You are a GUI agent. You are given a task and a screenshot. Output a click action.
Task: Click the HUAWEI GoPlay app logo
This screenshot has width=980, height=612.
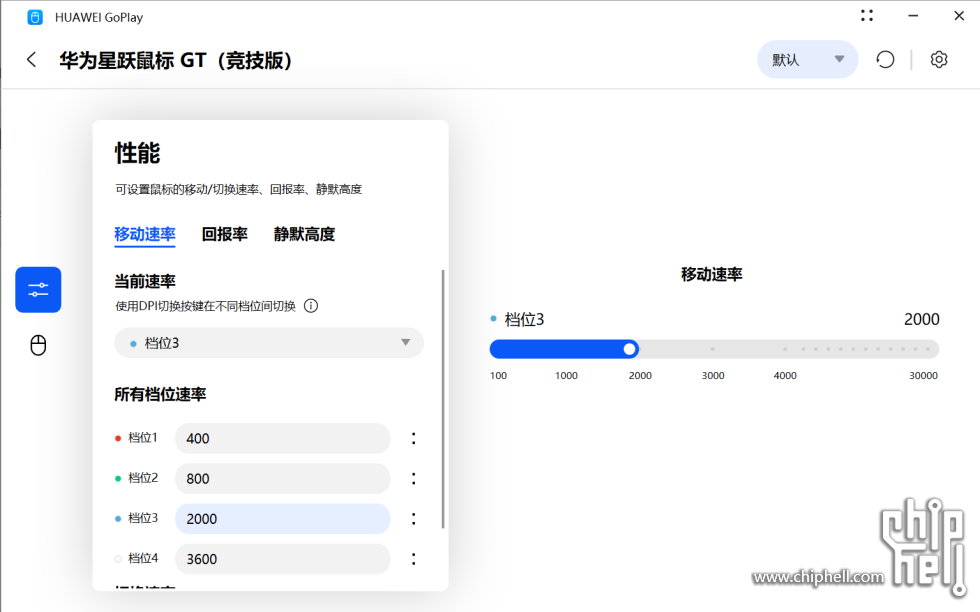[35, 18]
